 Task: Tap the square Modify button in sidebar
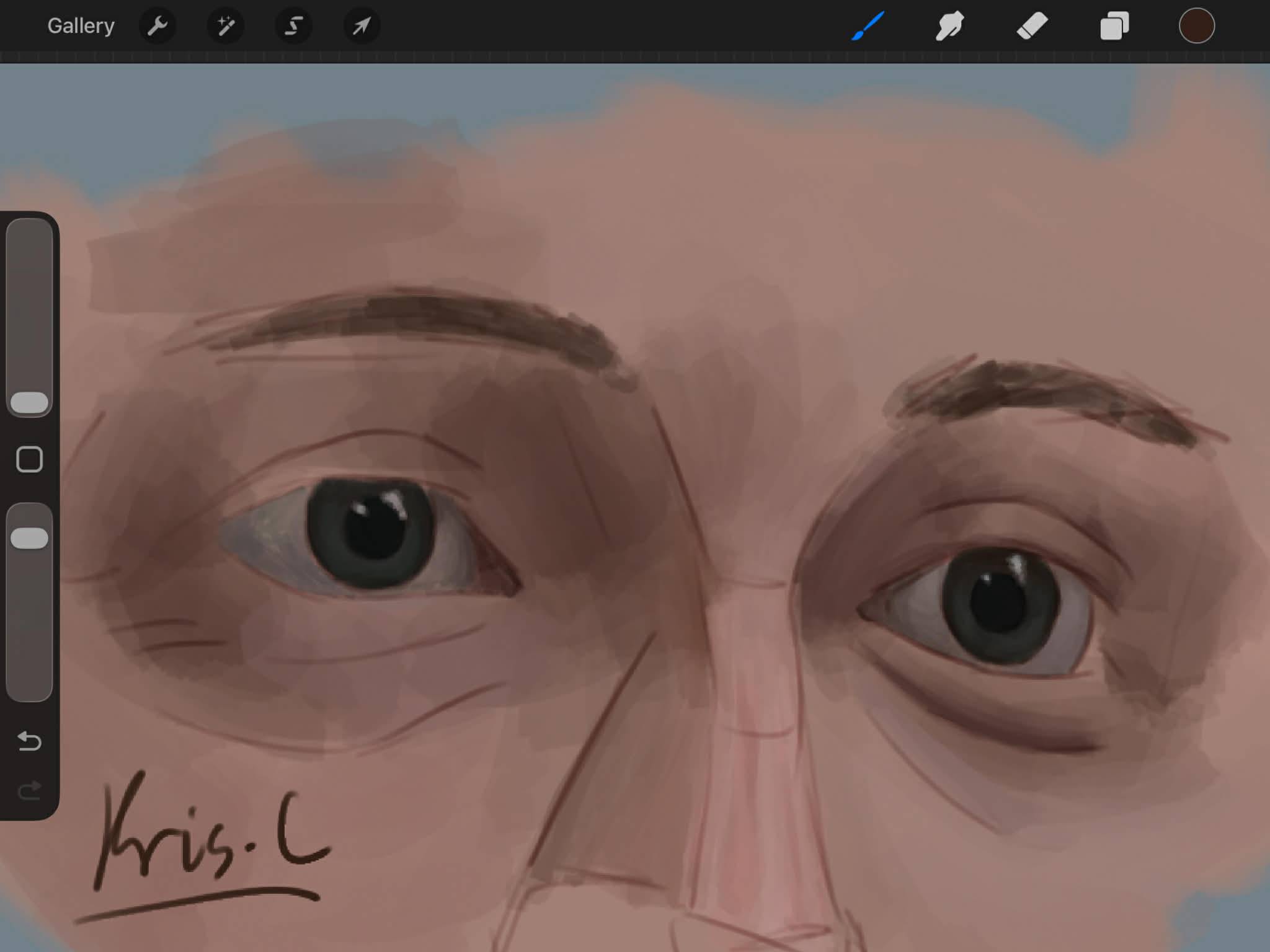pos(29,459)
